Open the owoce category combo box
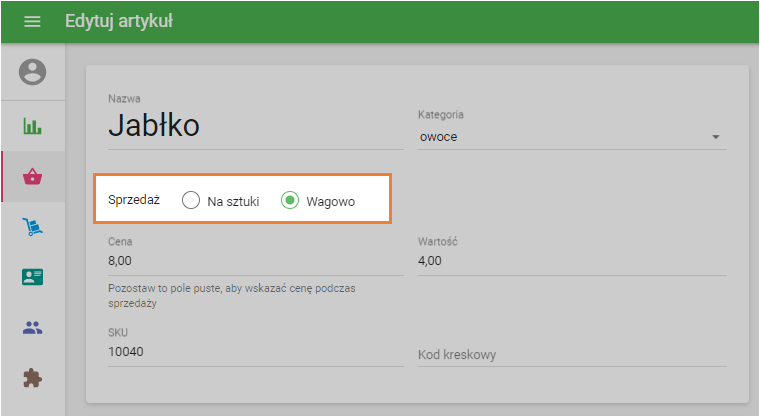The width and height of the screenshot is (760, 417). coord(572,137)
